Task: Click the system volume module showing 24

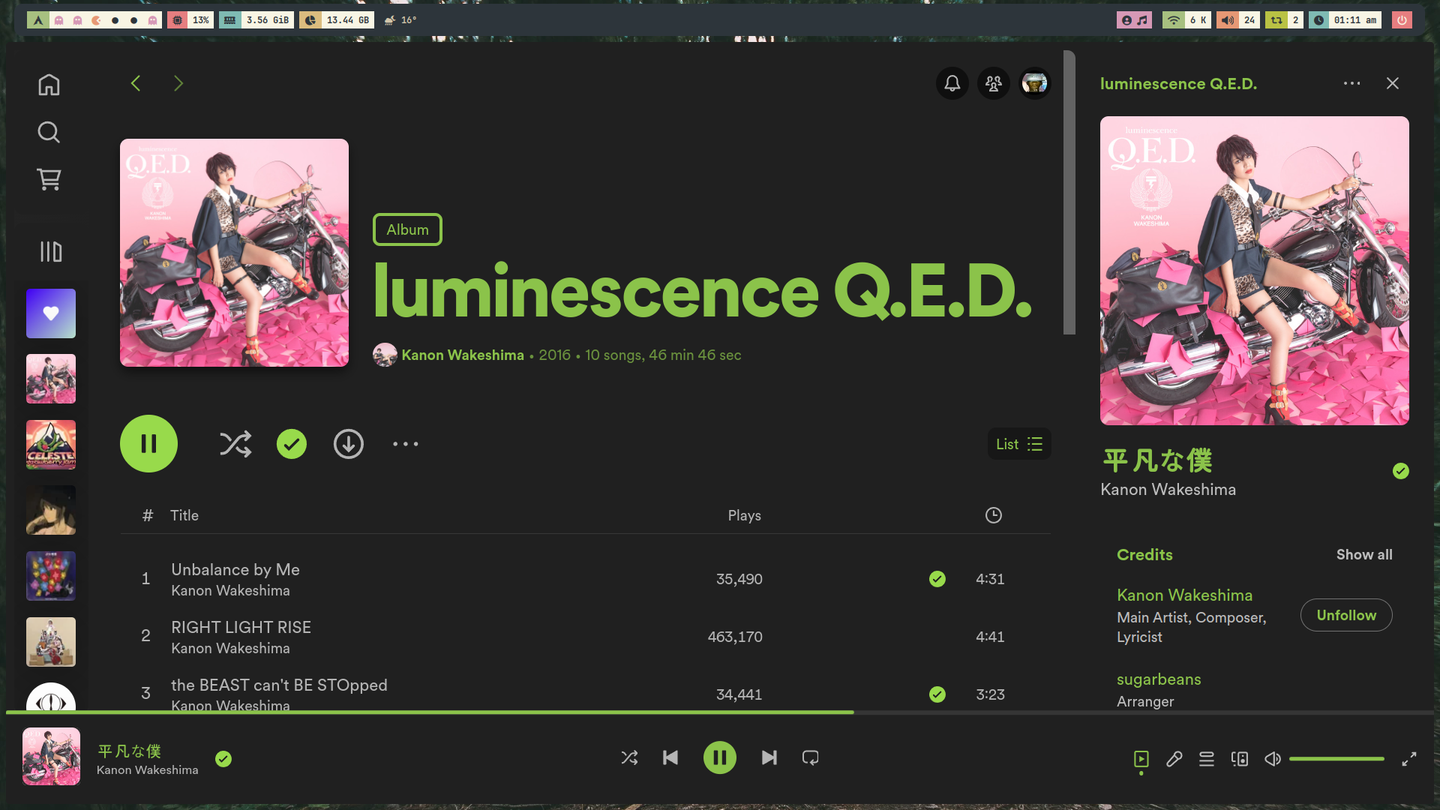Action: (x=1239, y=20)
